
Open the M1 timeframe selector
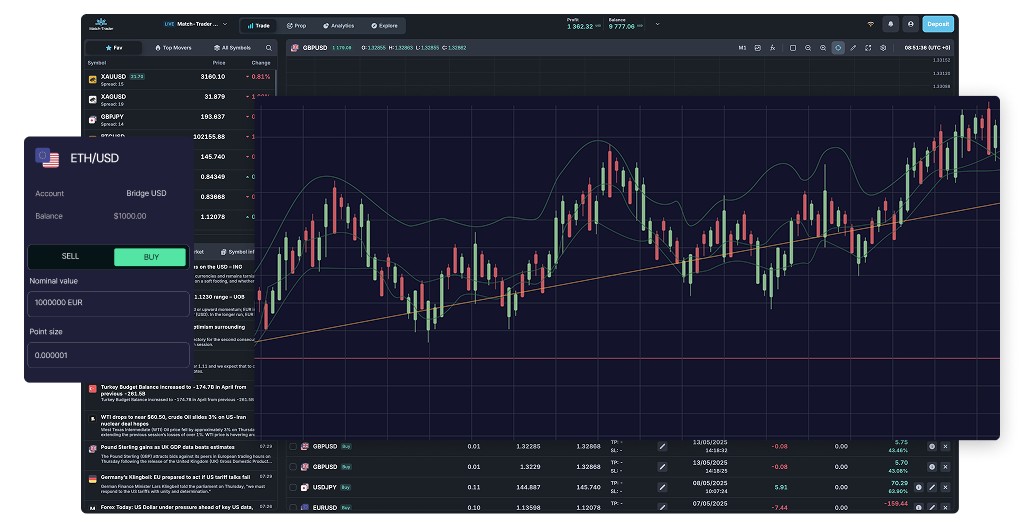coord(742,47)
